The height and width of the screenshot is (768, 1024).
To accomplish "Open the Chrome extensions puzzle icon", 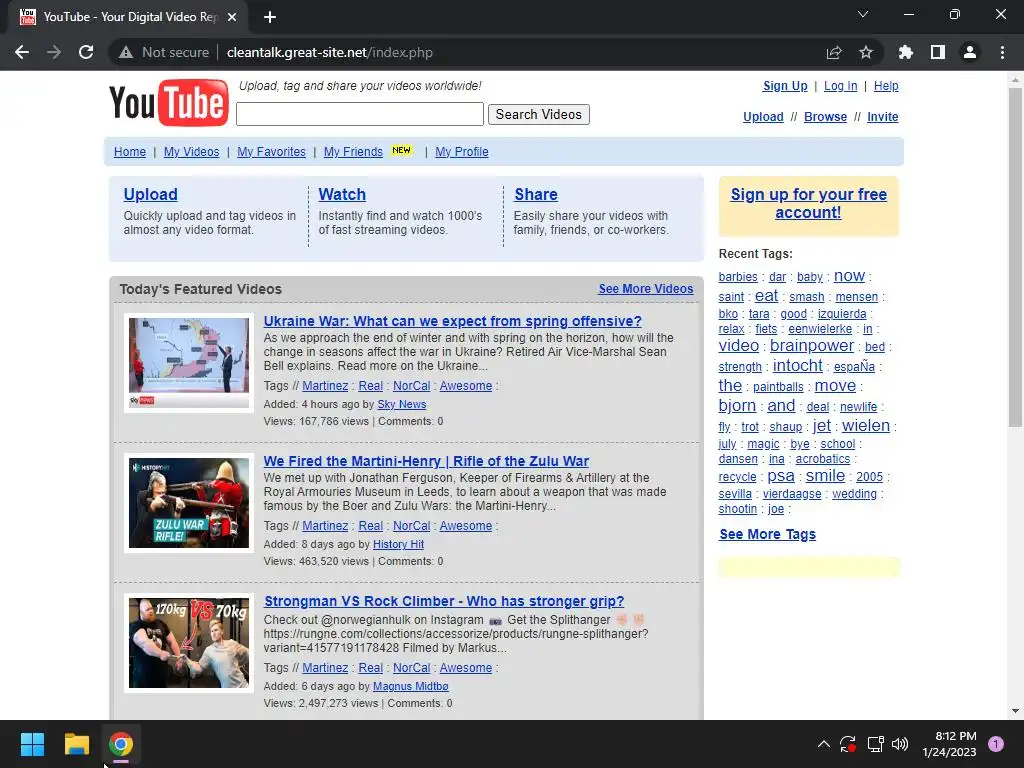I will pos(905,52).
